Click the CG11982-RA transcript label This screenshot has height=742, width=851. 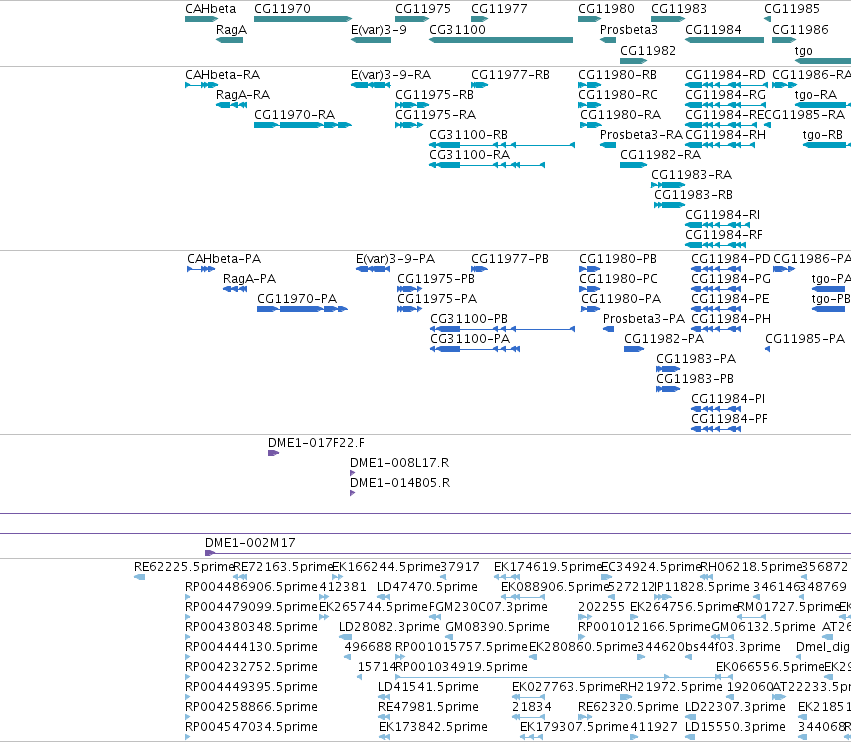[x=661, y=155]
